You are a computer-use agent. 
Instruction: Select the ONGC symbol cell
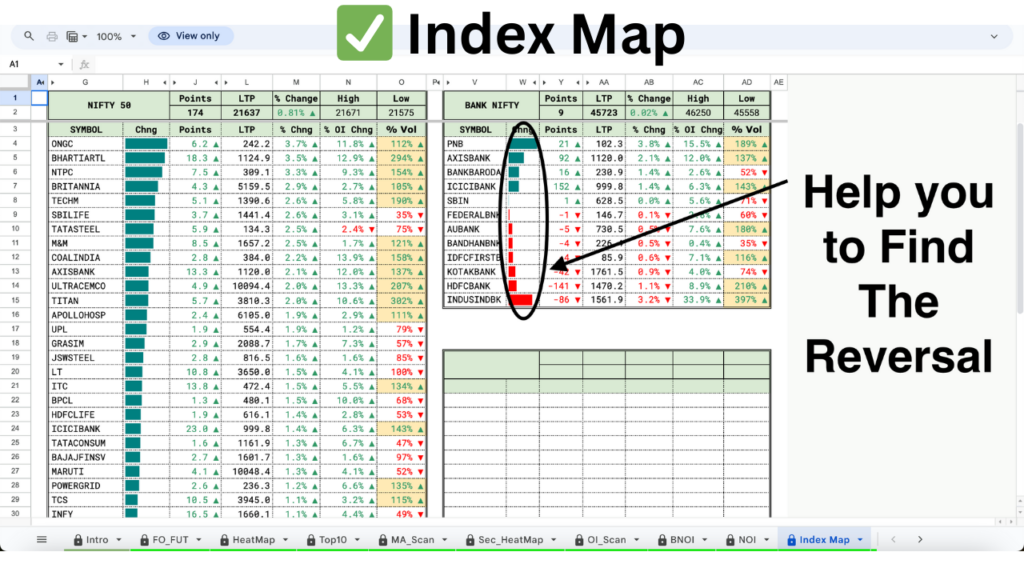[x=85, y=144]
